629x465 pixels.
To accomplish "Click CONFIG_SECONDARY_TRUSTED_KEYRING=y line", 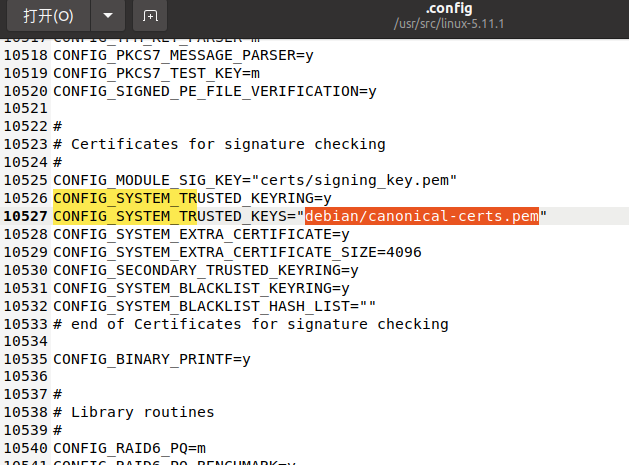I will [x=206, y=270].
